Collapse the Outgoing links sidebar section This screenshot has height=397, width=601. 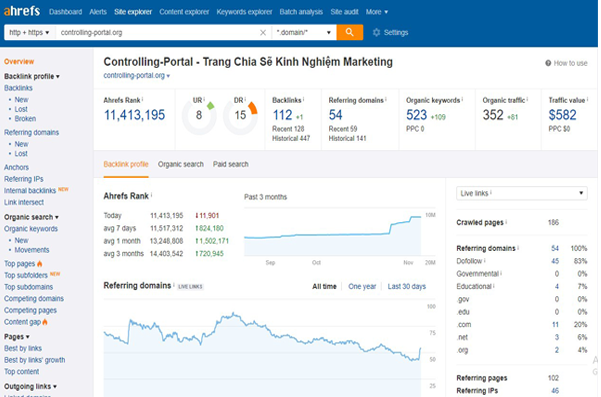click(x=30, y=386)
